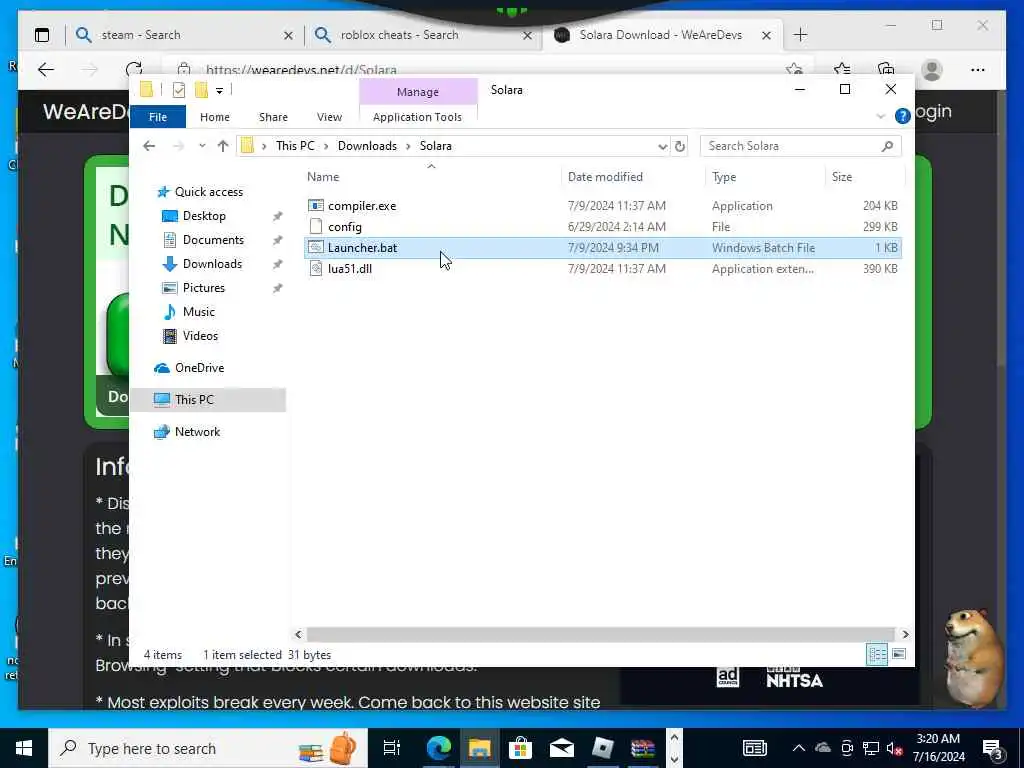Expand the ribbon chevron
The width and height of the screenshot is (1024, 768).
pyautogui.click(x=880, y=116)
